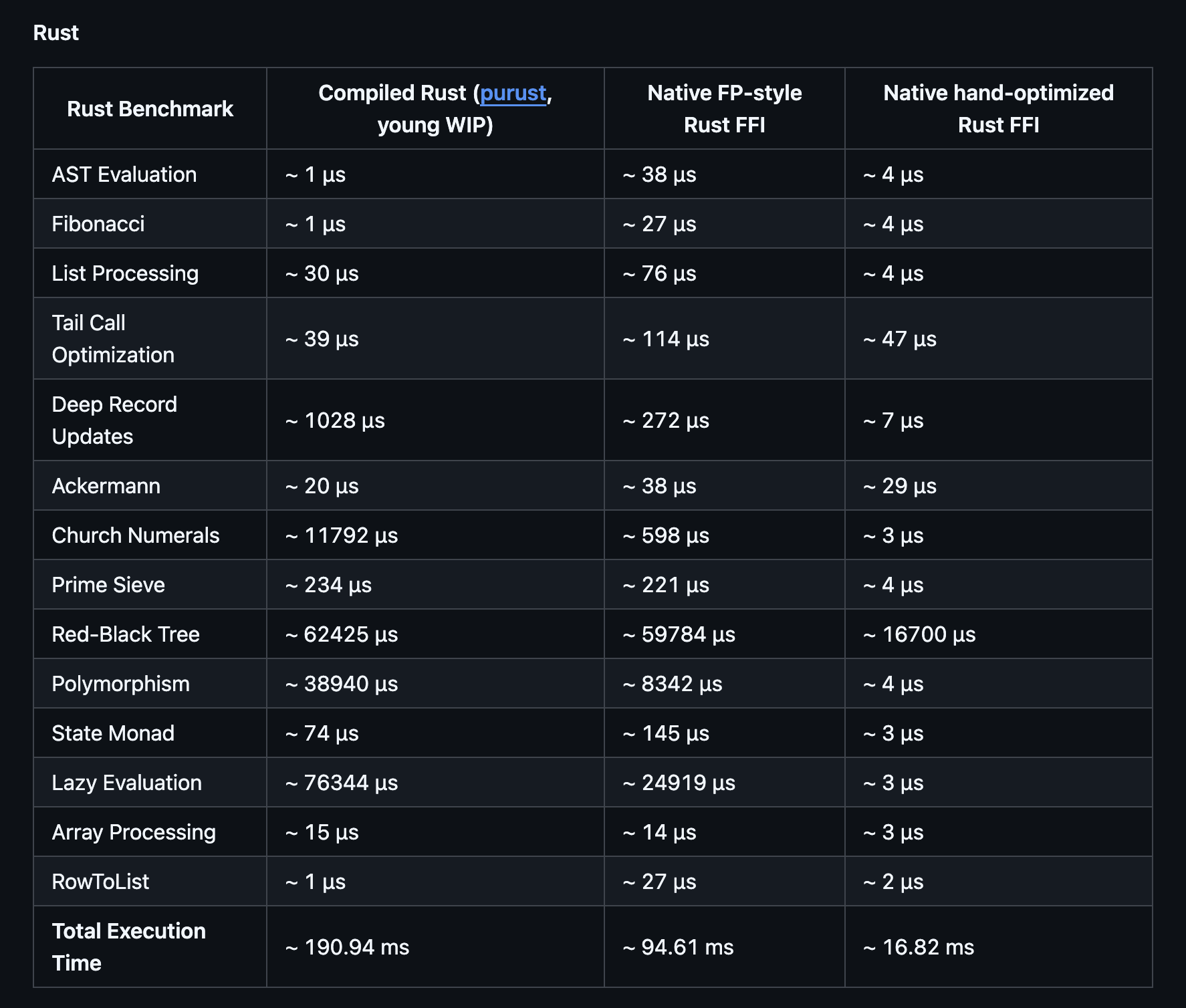Select the Rust Benchmark column header
The width and height of the screenshot is (1186, 1008).
point(150,109)
